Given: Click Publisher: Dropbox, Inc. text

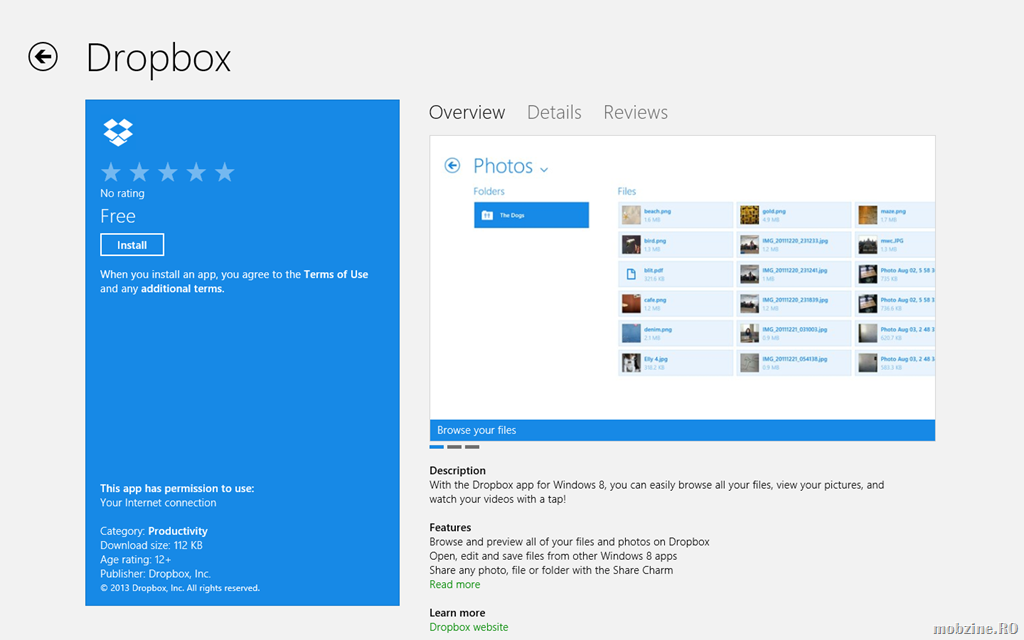Looking at the screenshot, I should click(x=155, y=574).
